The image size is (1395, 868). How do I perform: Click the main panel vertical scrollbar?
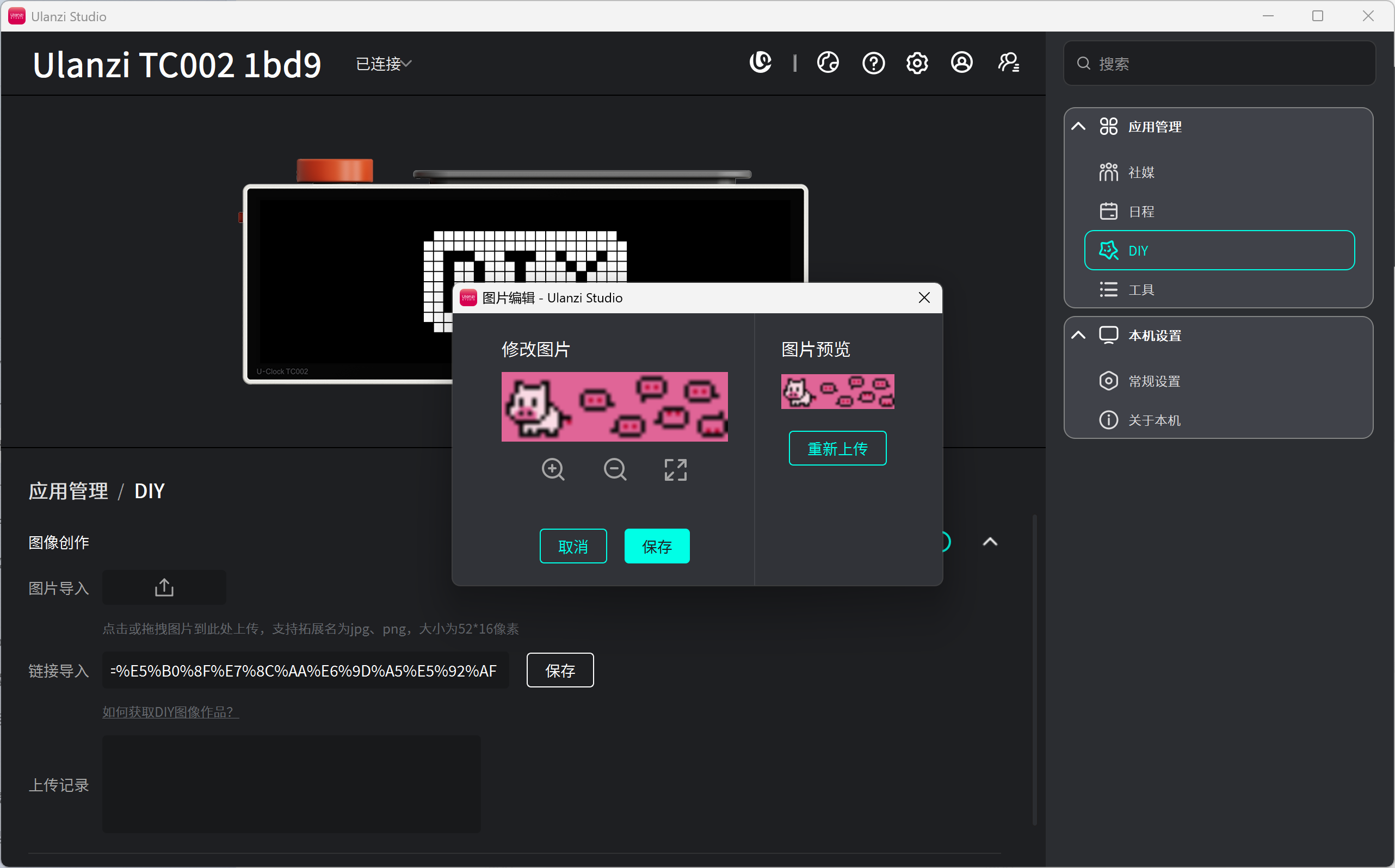(1035, 670)
